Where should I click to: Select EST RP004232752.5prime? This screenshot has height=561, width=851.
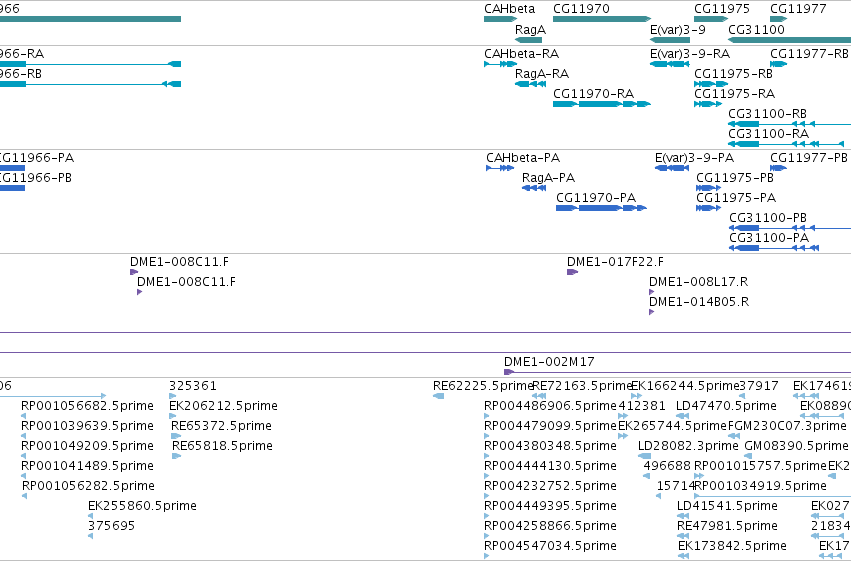(x=487, y=496)
